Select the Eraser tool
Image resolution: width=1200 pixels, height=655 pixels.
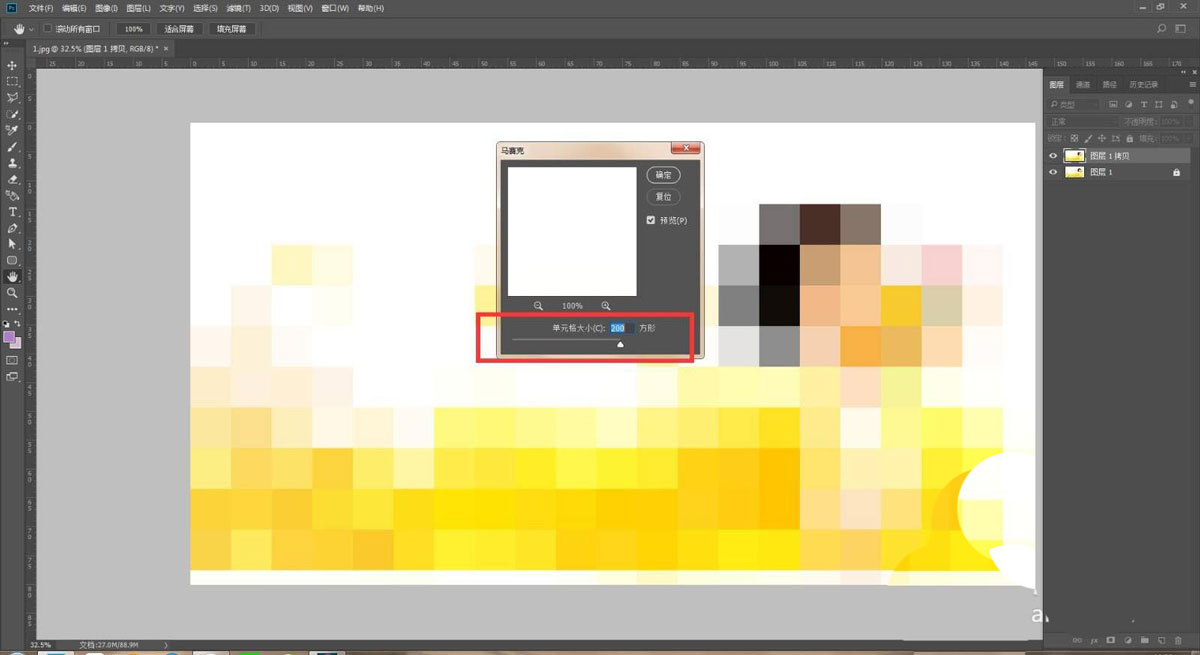(12, 179)
